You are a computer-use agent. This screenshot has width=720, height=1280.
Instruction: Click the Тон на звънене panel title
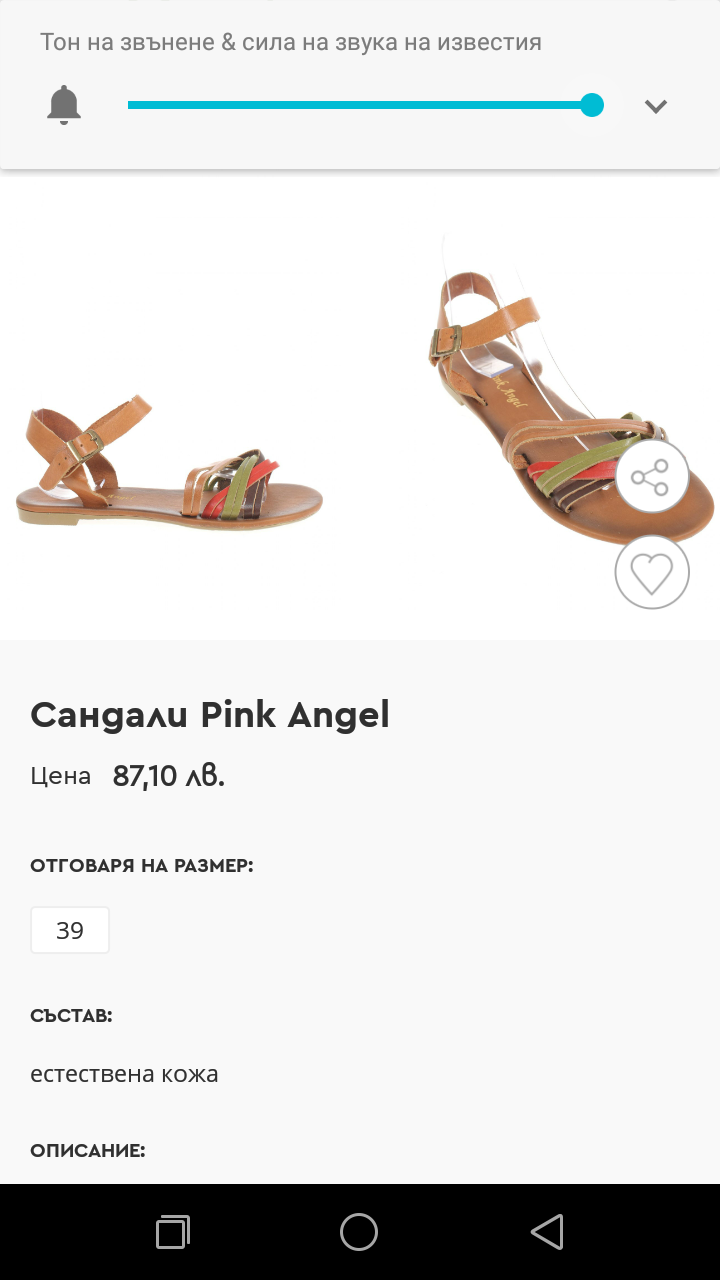[x=291, y=42]
